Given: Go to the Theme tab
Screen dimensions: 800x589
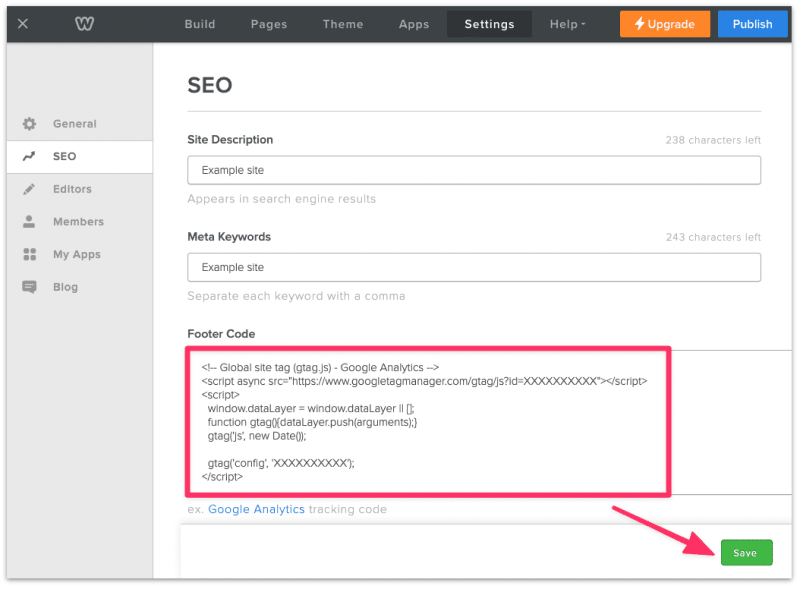Looking at the screenshot, I should (342, 23).
